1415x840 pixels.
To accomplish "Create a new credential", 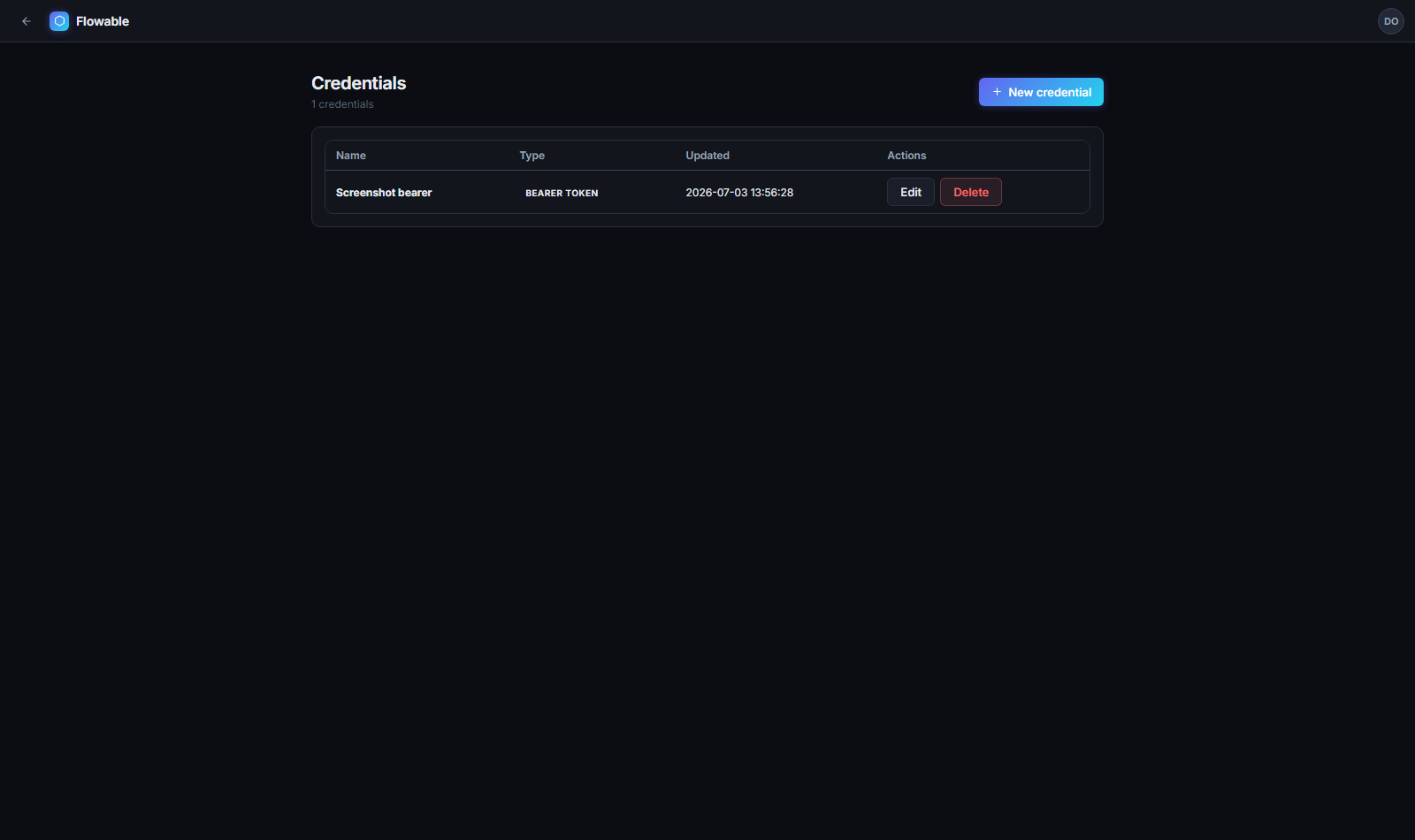I will pos(1041,92).
